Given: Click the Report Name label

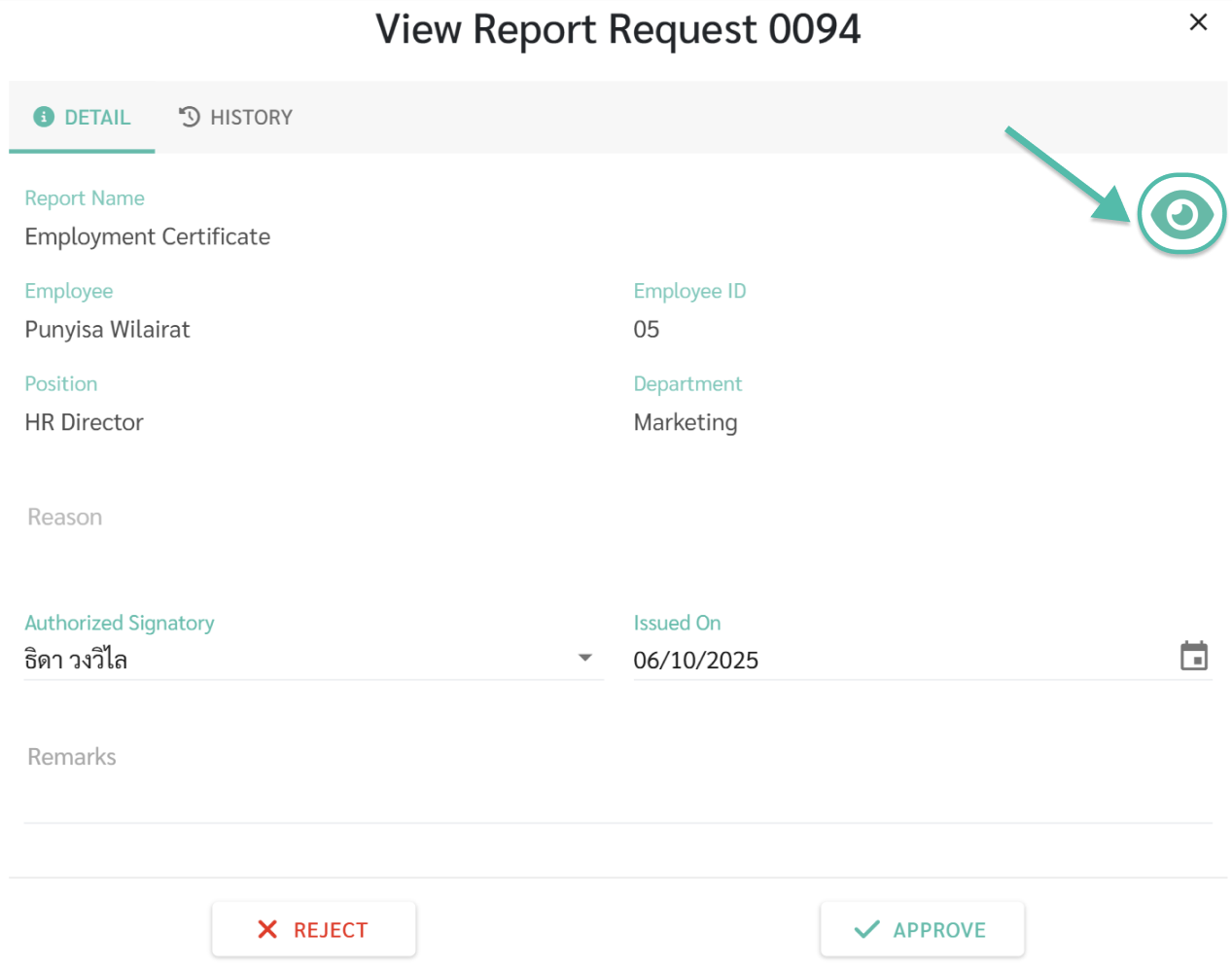Looking at the screenshot, I should tap(85, 198).
